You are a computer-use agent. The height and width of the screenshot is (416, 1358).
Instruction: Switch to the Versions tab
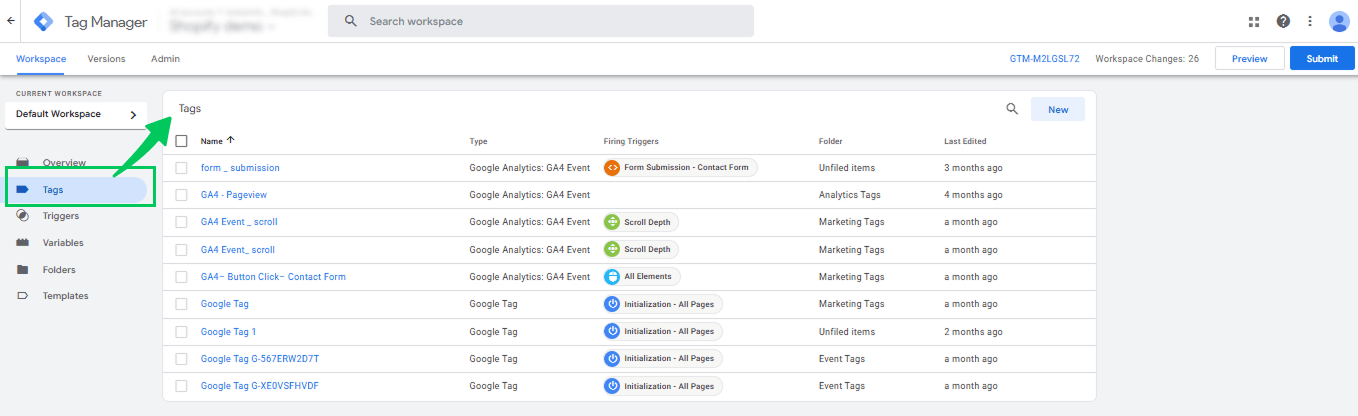[x=107, y=59]
